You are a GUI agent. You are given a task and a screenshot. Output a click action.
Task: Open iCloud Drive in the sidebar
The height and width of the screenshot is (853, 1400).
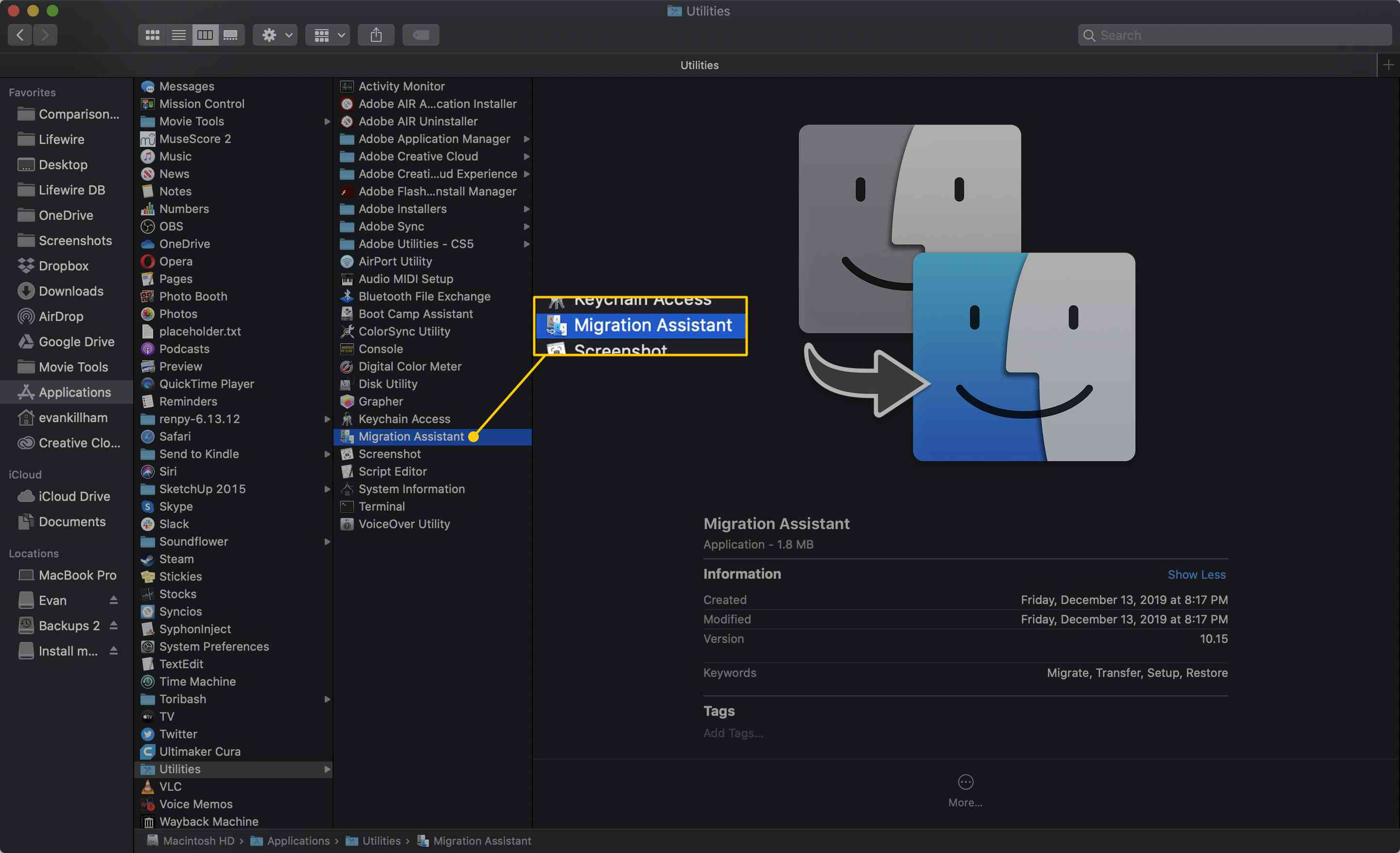click(67, 496)
